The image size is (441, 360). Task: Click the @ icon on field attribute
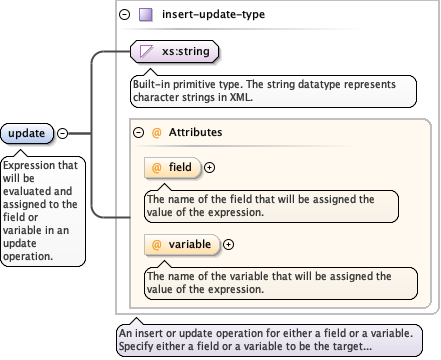tap(156, 167)
